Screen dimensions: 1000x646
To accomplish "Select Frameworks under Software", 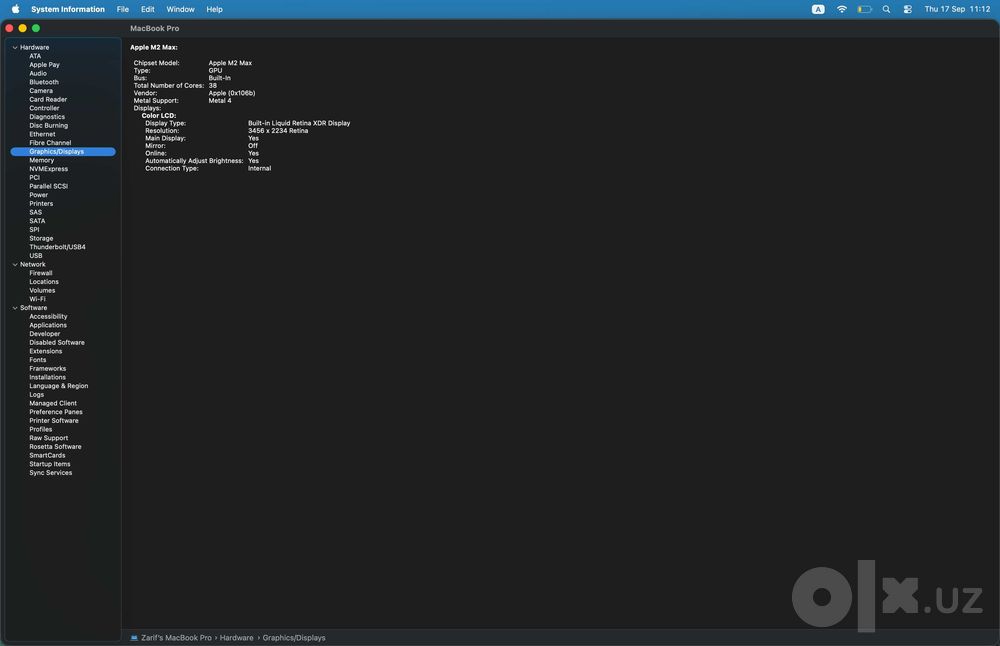I will tap(47, 369).
